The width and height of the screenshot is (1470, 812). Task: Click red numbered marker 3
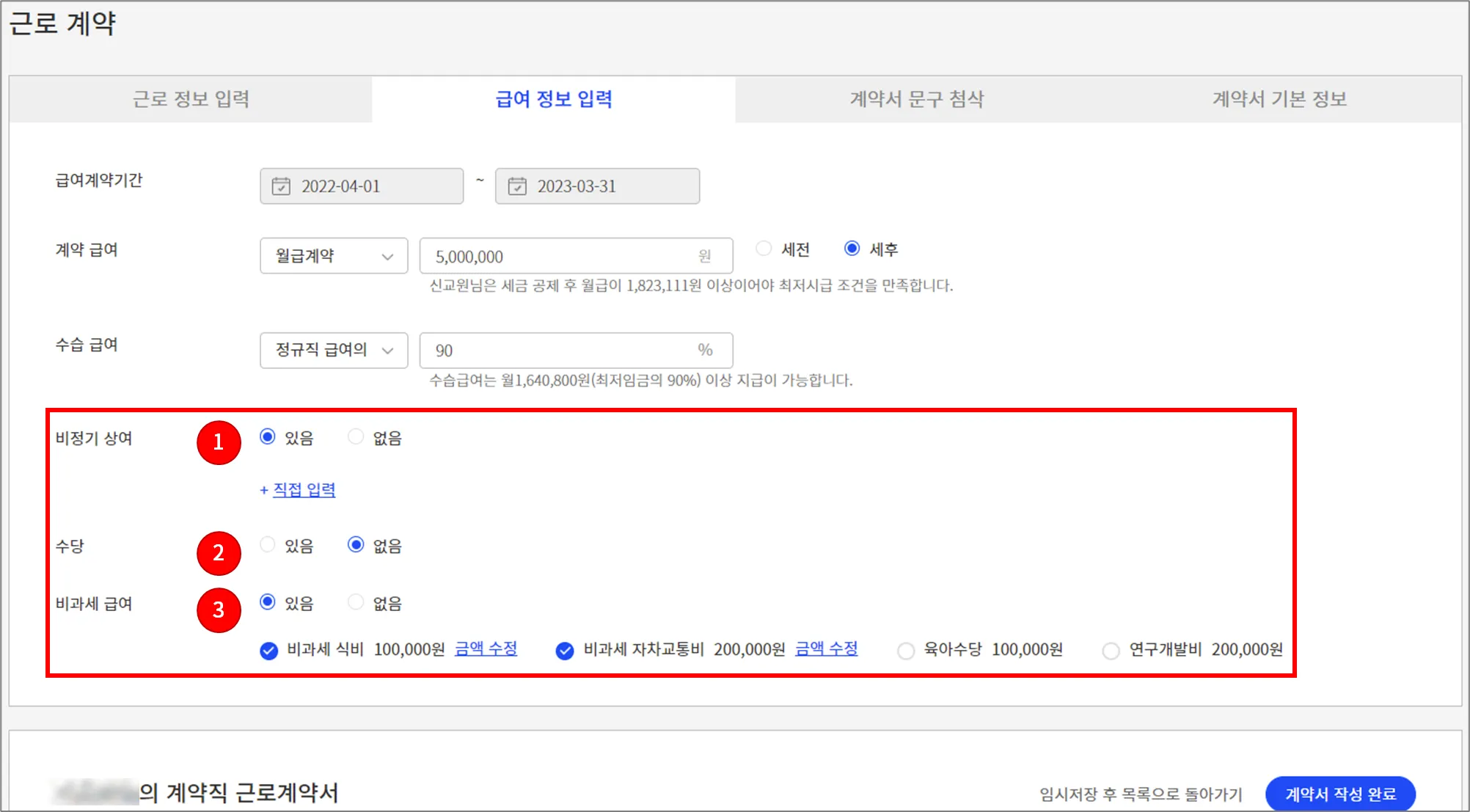coord(219,610)
